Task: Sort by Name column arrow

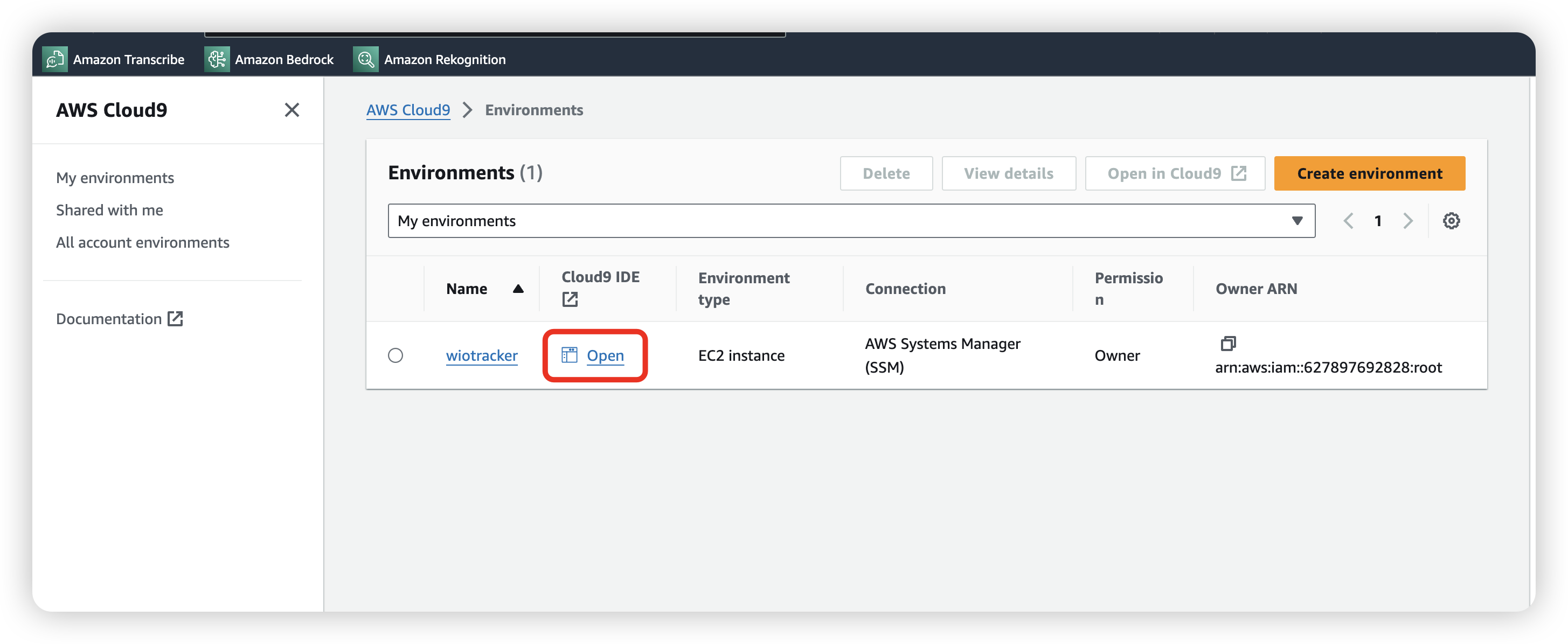Action: pyautogui.click(x=518, y=289)
